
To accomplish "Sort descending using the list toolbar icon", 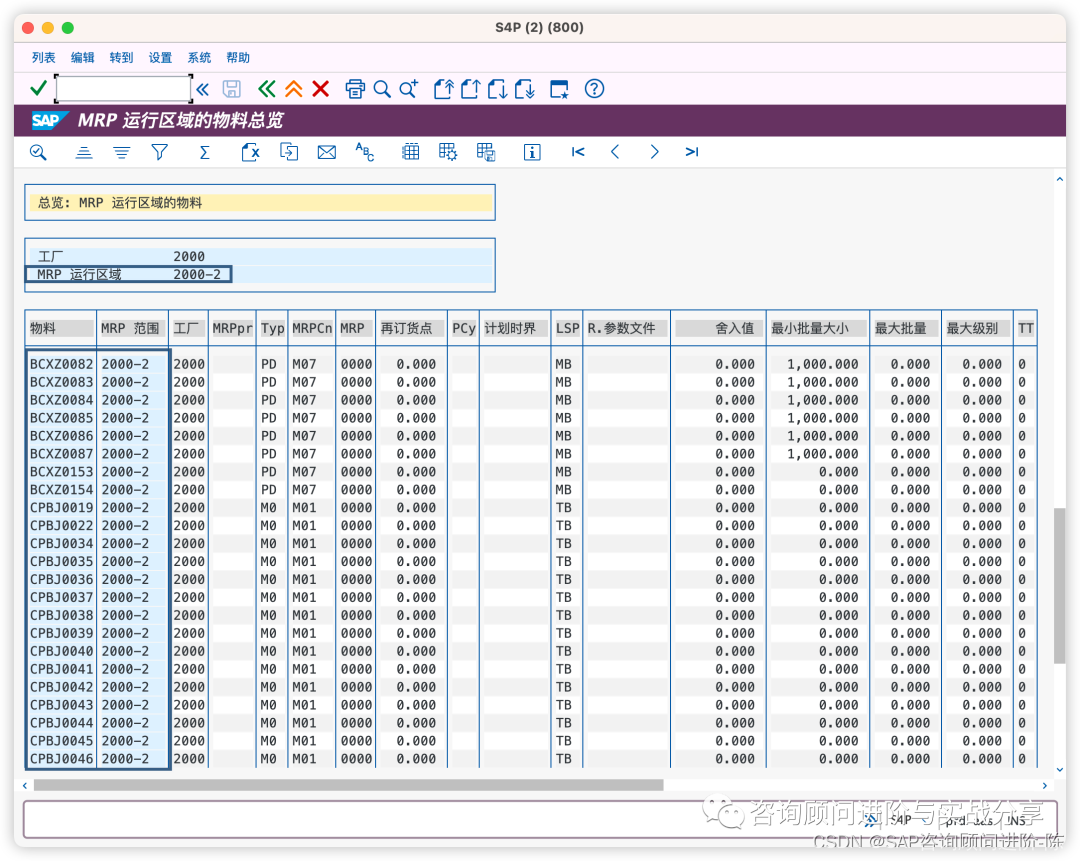I will coord(121,152).
